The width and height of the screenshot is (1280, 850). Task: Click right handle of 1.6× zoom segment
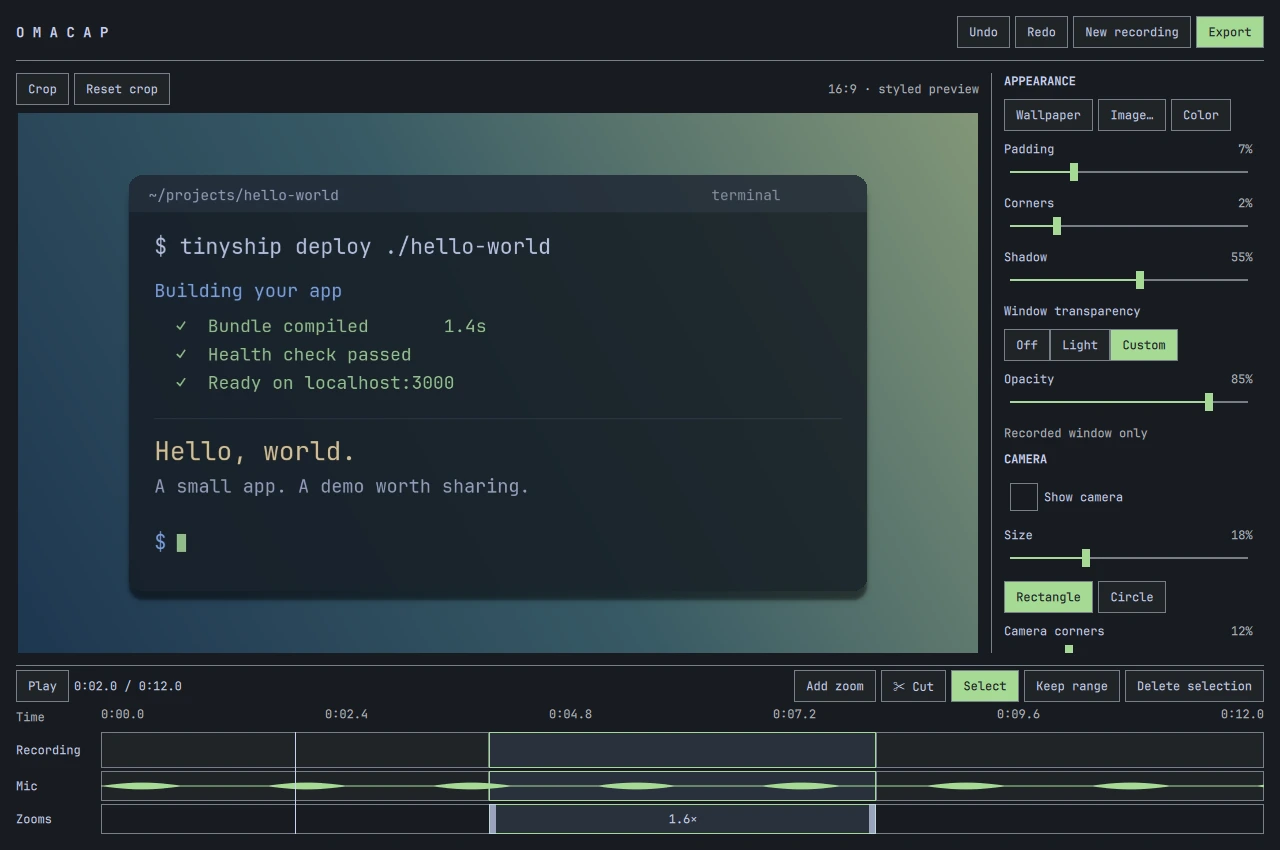coord(872,819)
